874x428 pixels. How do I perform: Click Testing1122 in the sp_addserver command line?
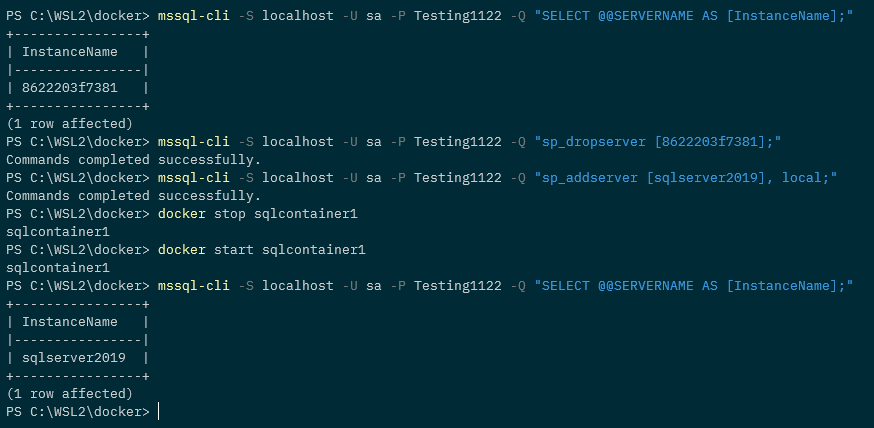pos(457,178)
